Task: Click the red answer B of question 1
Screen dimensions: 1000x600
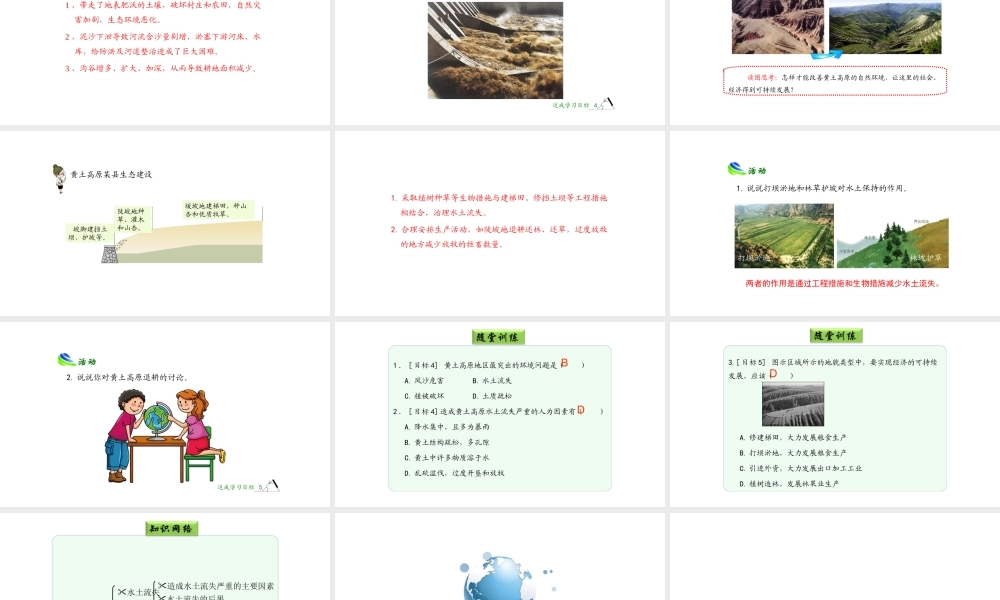Action: [x=564, y=363]
